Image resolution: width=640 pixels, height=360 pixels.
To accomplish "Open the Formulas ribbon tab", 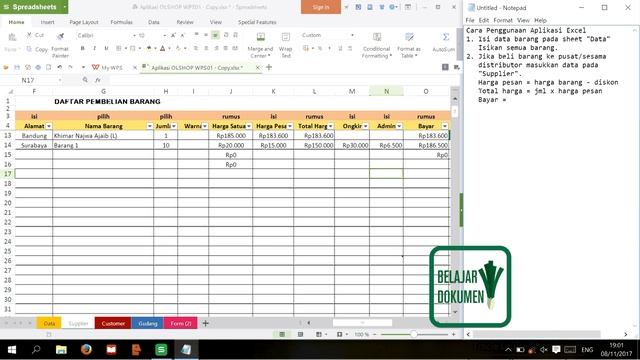I will click(x=122, y=22).
